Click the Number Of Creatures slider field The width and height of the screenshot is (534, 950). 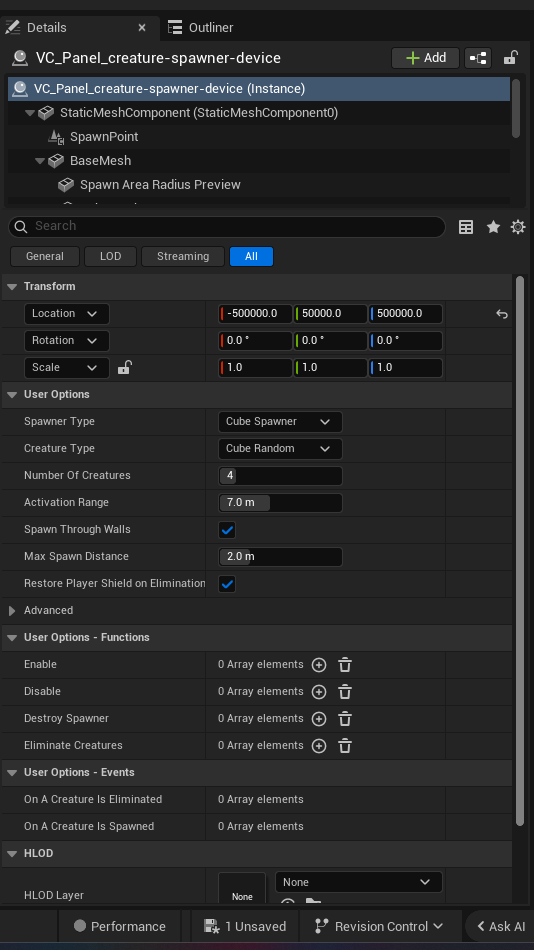tap(280, 476)
